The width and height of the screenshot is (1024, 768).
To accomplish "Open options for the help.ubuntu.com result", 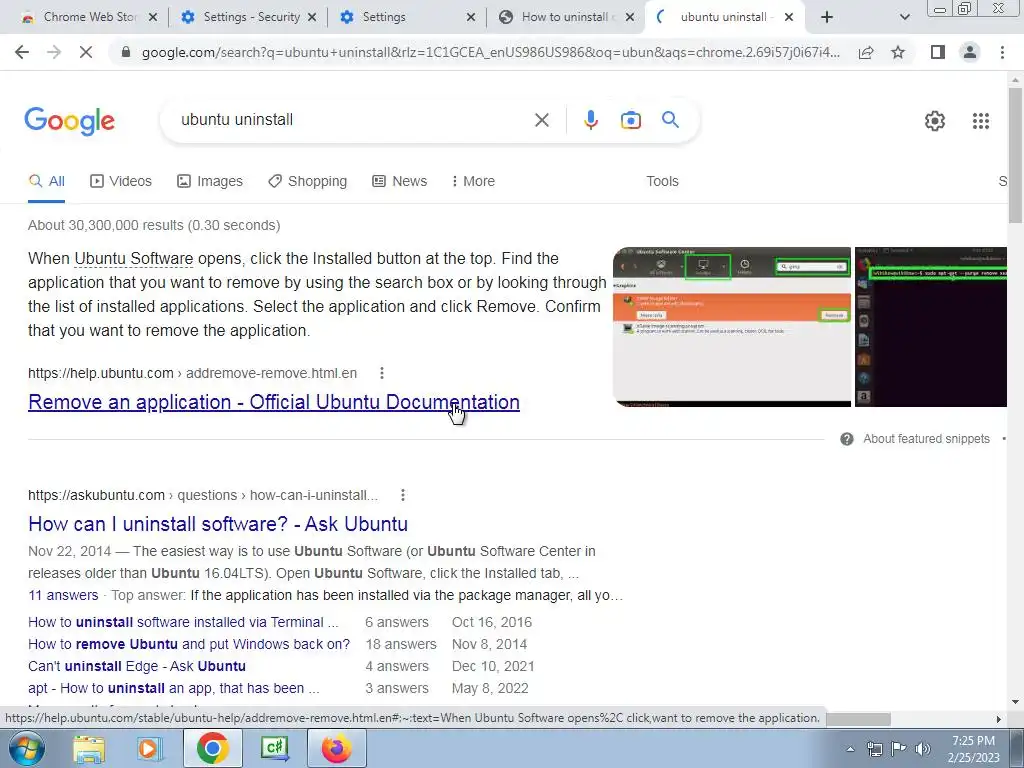I will coord(382,373).
